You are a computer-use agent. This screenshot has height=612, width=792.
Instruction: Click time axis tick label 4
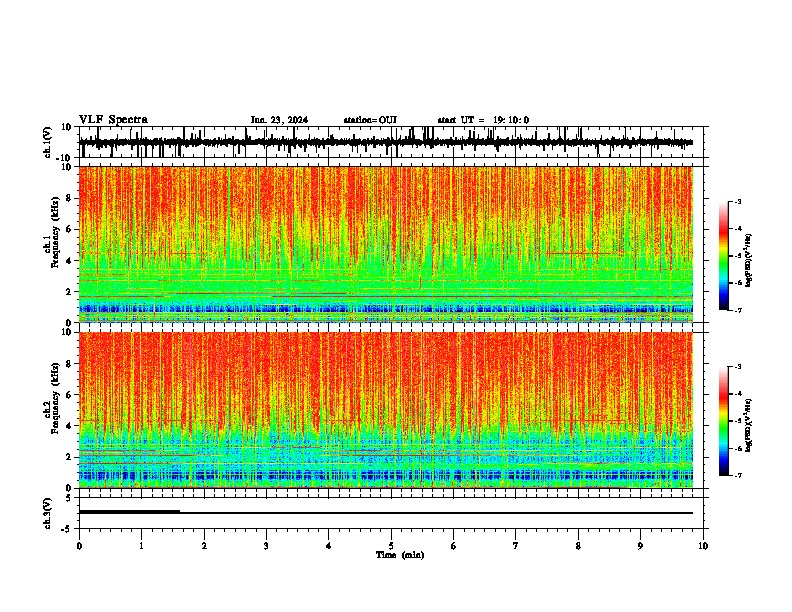(x=329, y=546)
